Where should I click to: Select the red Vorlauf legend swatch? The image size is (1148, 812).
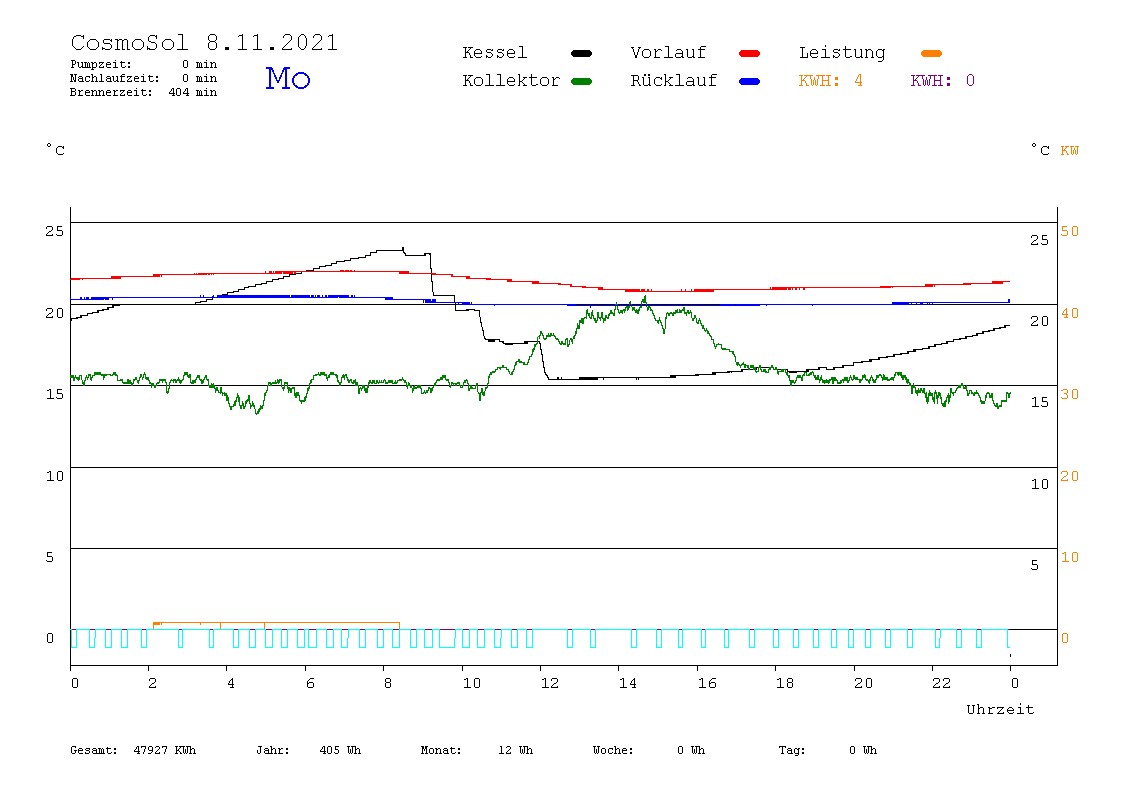click(x=750, y=53)
